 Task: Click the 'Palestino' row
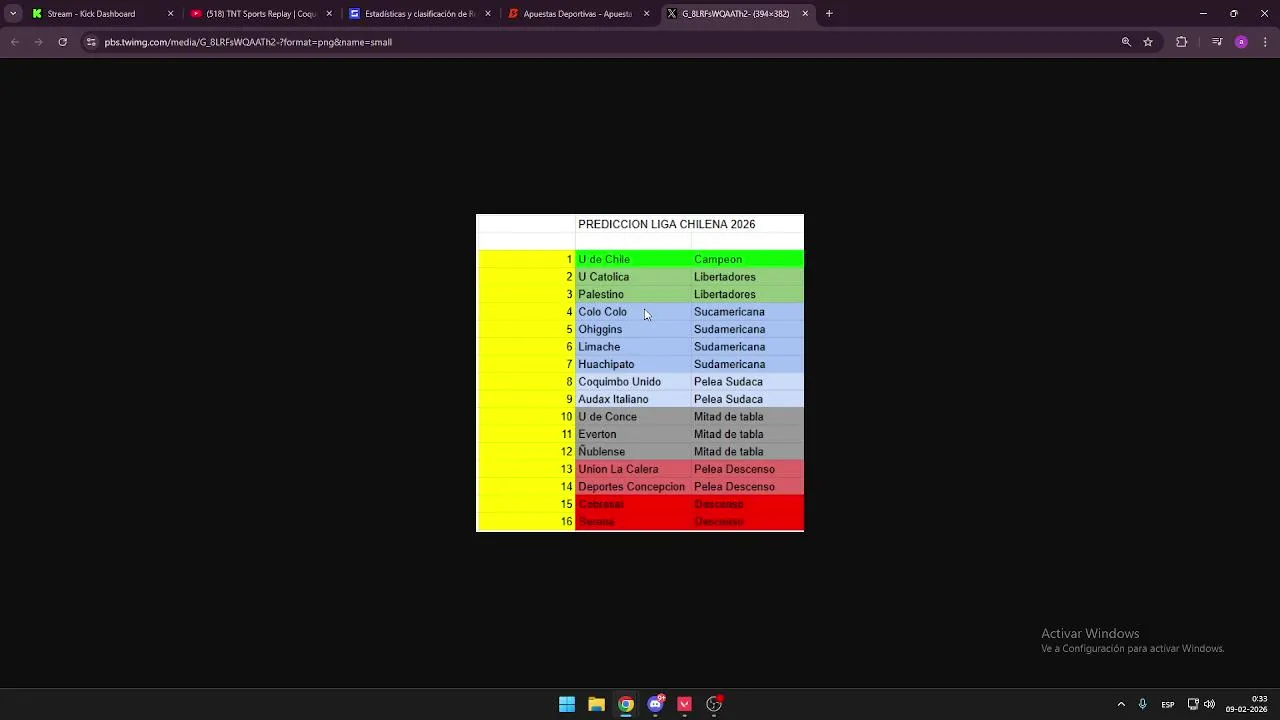pyautogui.click(x=640, y=294)
